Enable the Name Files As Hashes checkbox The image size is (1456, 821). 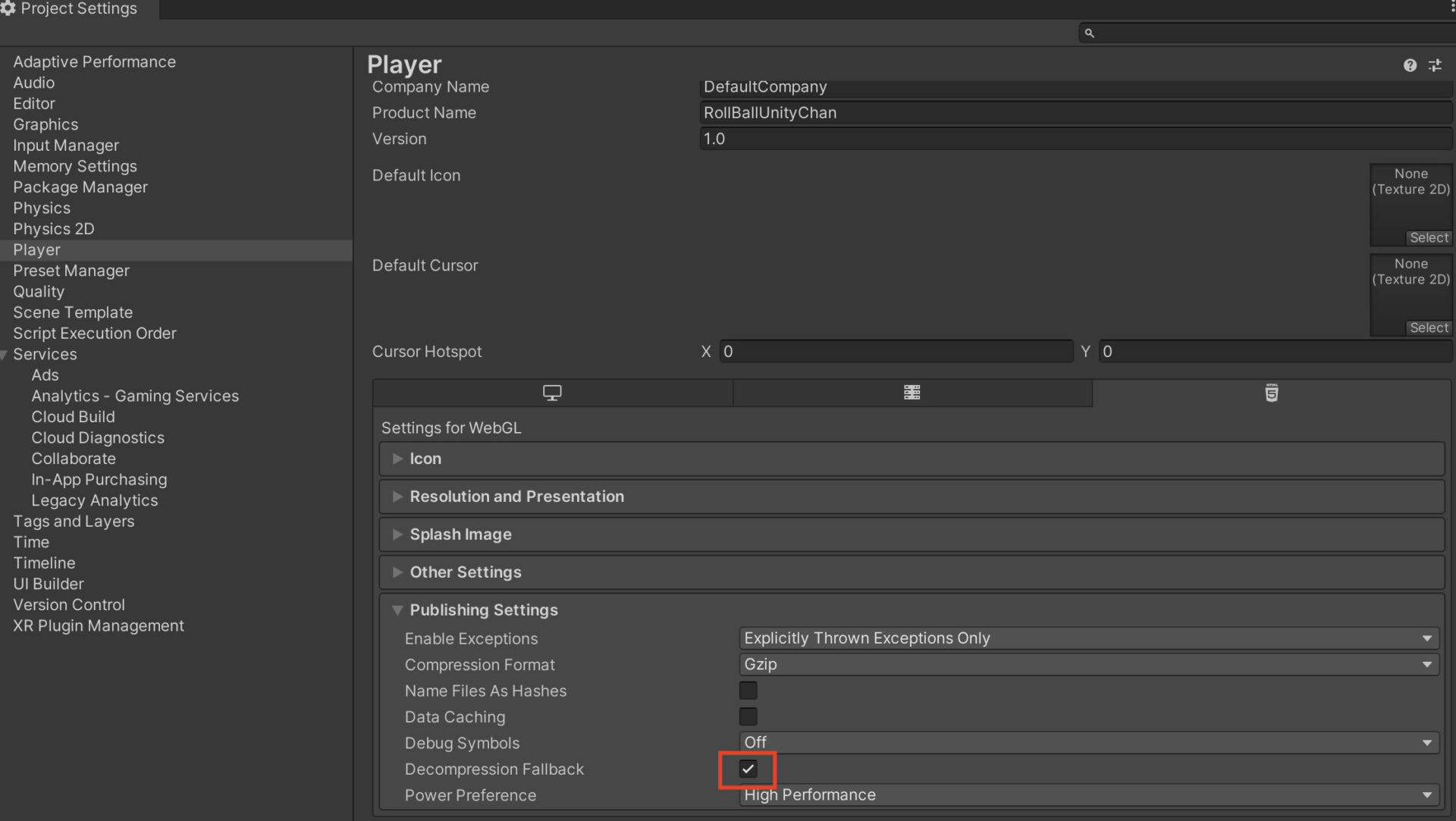point(748,691)
